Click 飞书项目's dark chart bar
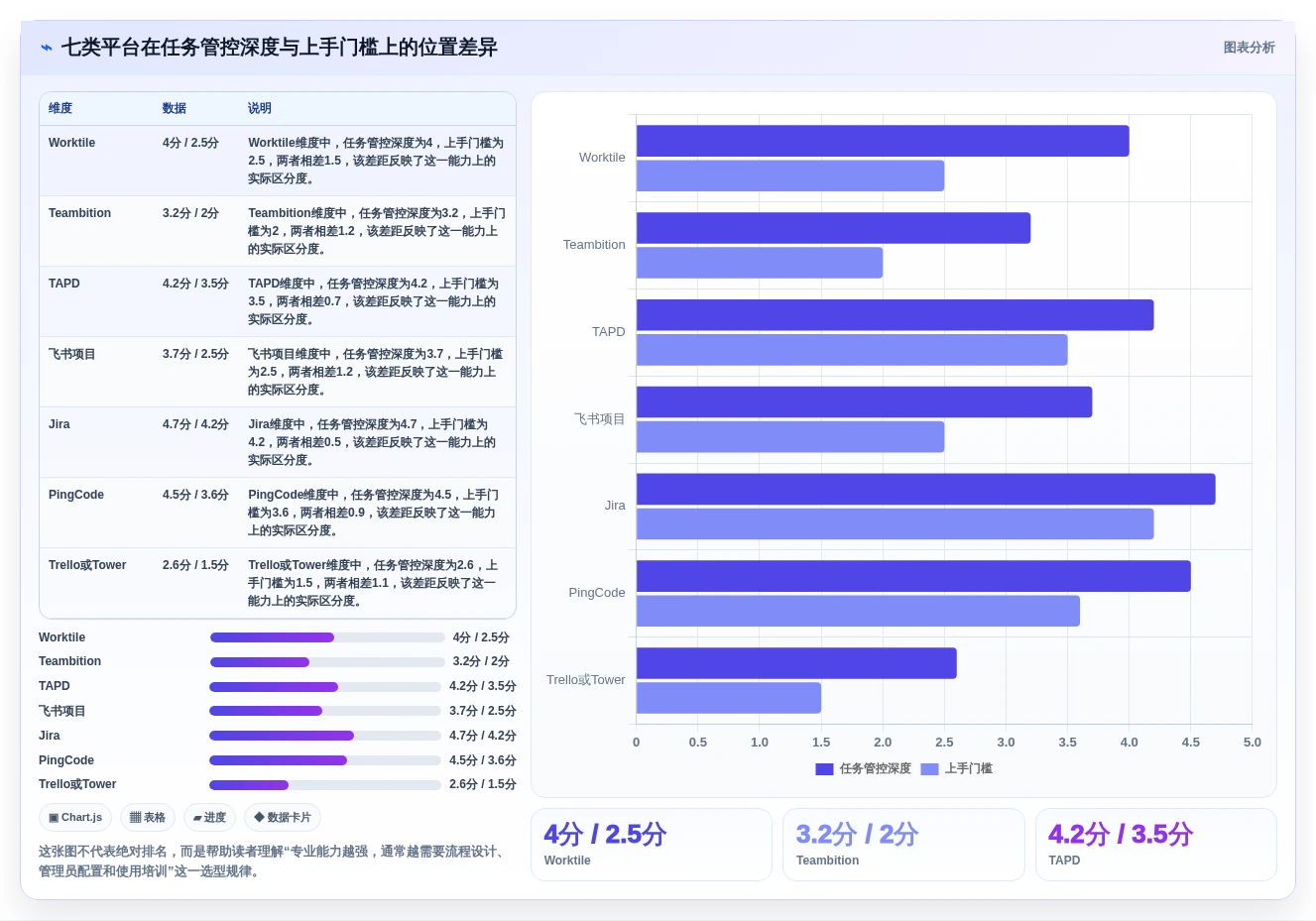1316x921 pixels. click(x=864, y=402)
